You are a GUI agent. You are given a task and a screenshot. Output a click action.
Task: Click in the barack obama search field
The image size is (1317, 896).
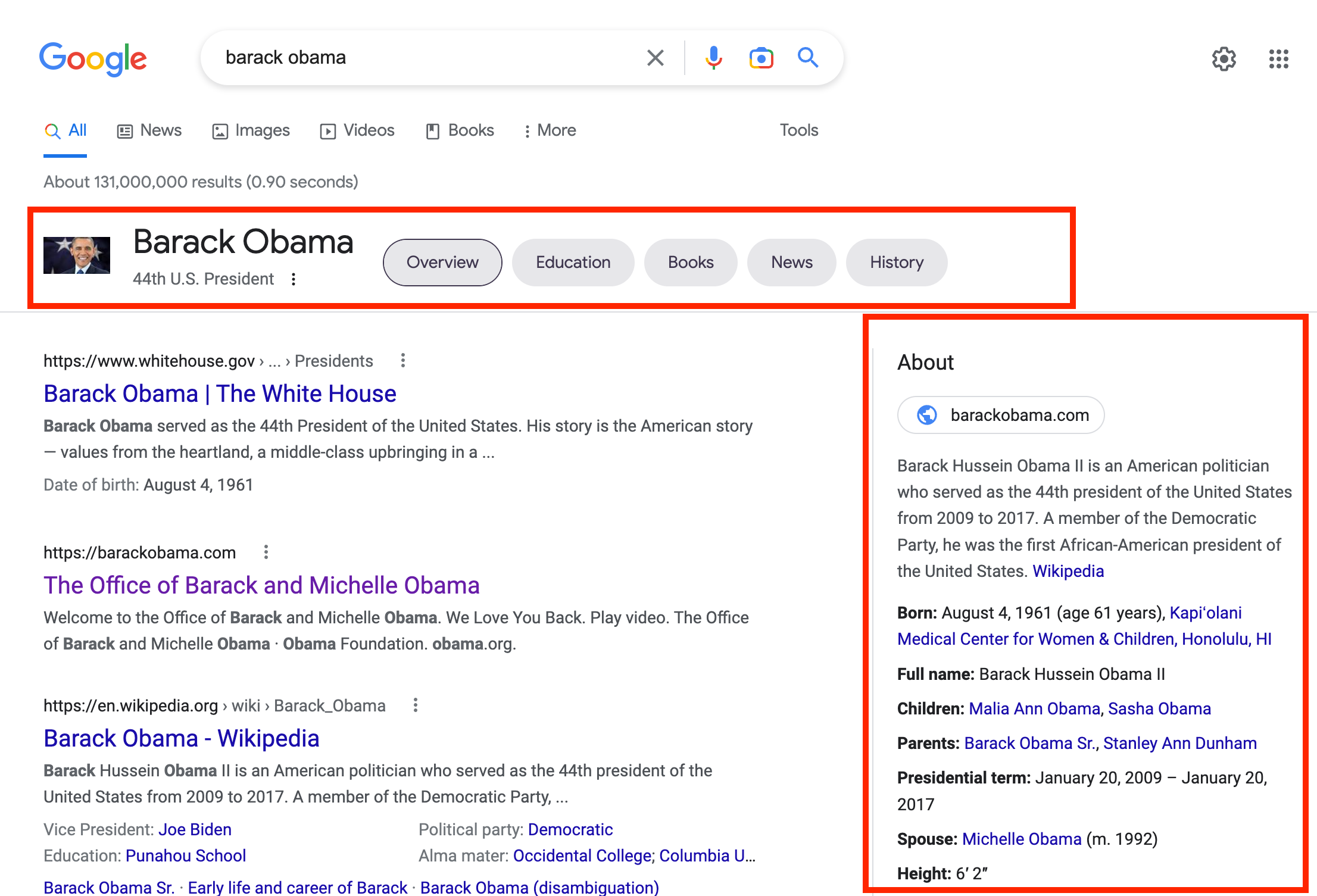coord(429,58)
